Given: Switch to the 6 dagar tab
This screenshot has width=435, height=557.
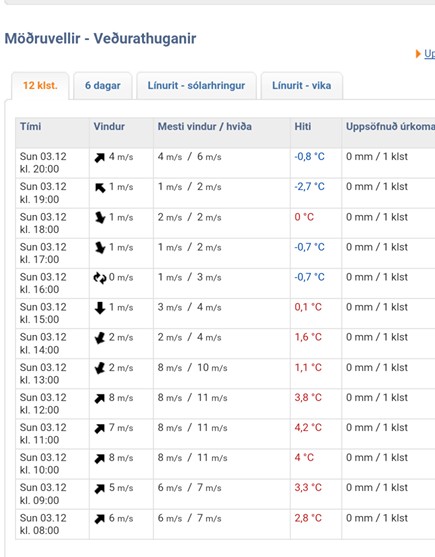Looking at the screenshot, I should point(103,86).
